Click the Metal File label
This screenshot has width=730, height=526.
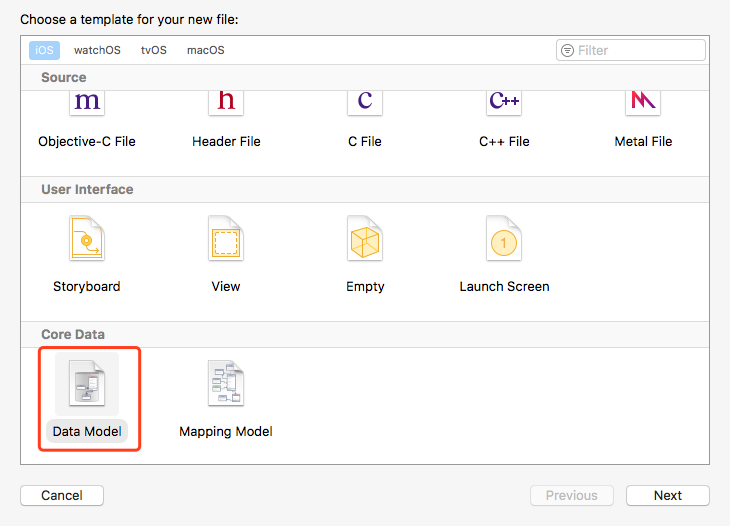(x=643, y=142)
